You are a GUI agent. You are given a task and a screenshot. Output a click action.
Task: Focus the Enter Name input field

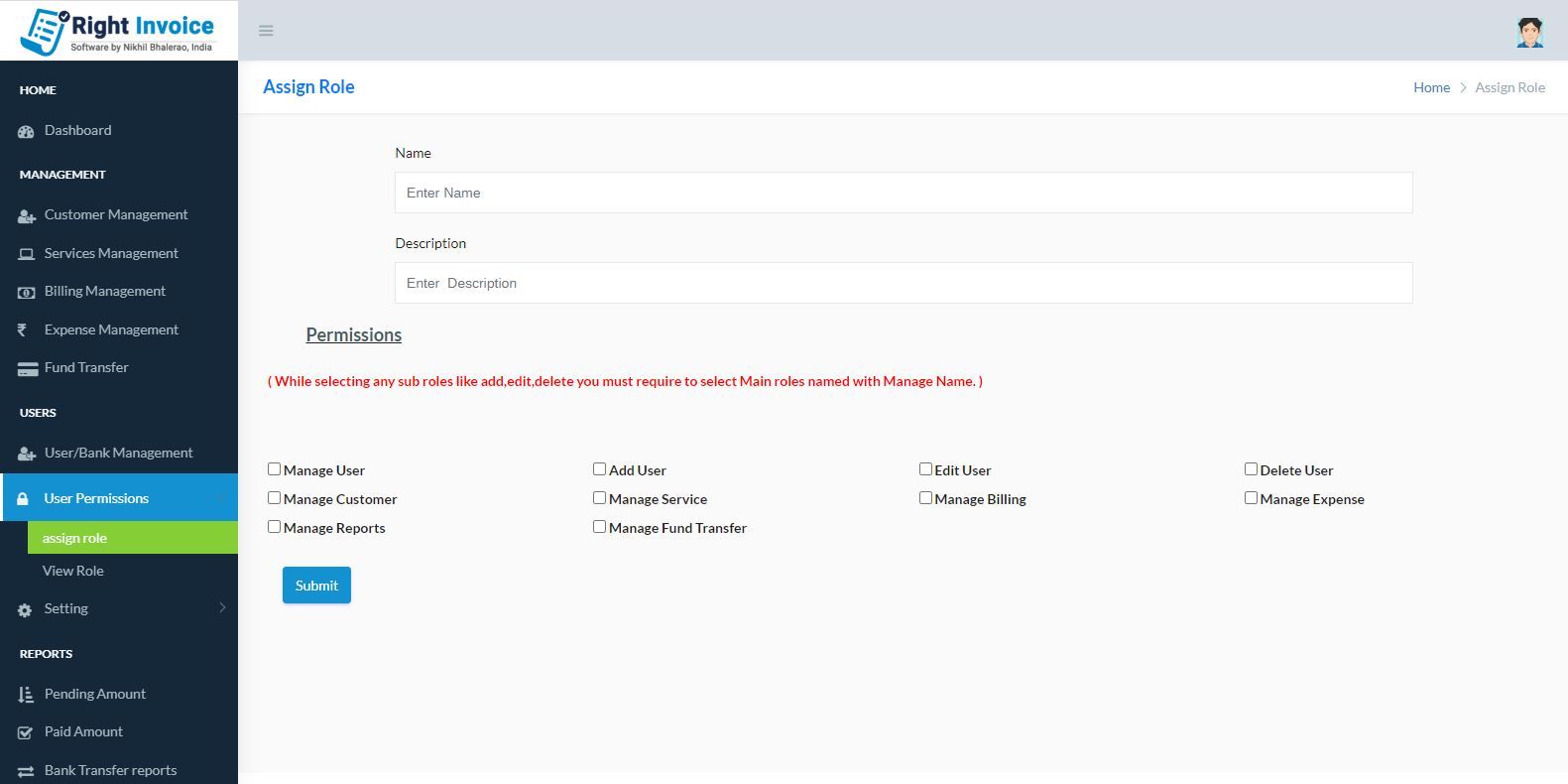pos(904,193)
